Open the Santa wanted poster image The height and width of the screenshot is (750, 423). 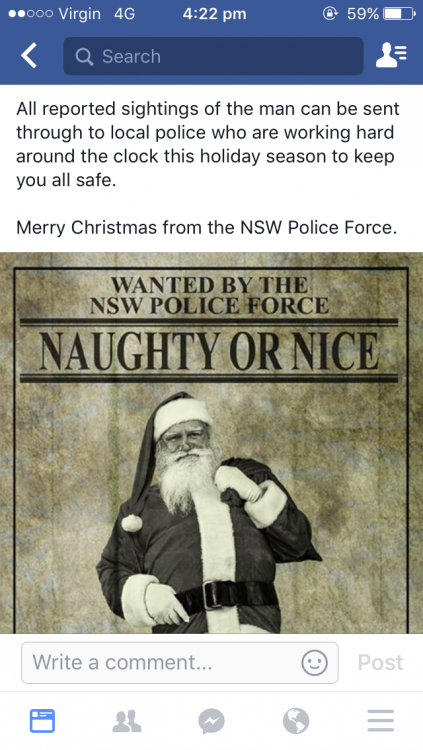coord(212,443)
